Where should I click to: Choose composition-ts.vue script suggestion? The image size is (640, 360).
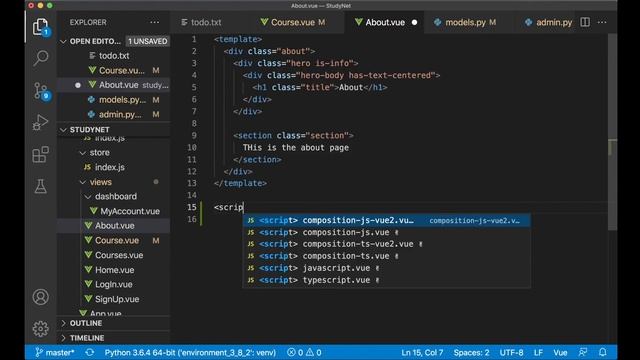coord(387,256)
